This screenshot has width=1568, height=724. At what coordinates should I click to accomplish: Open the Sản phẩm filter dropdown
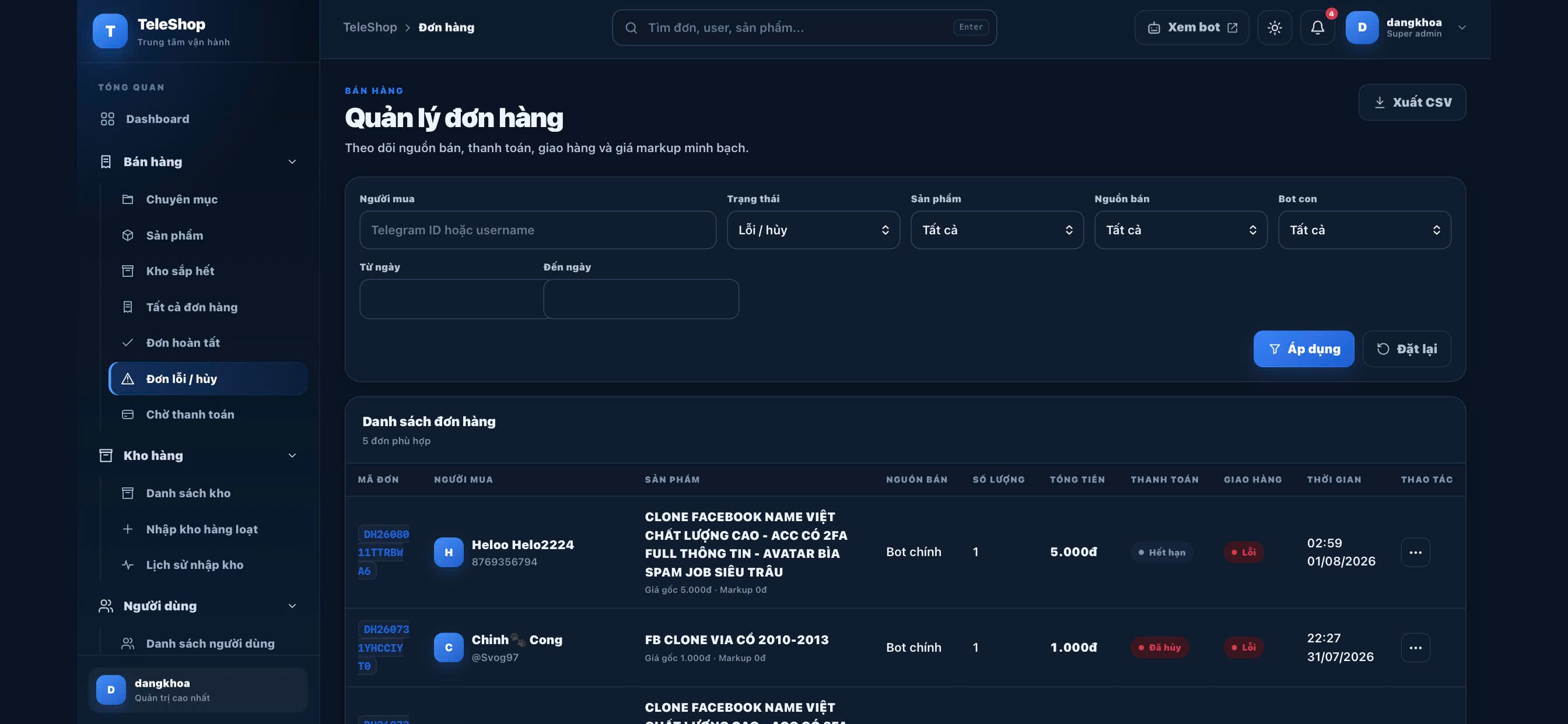point(997,230)
